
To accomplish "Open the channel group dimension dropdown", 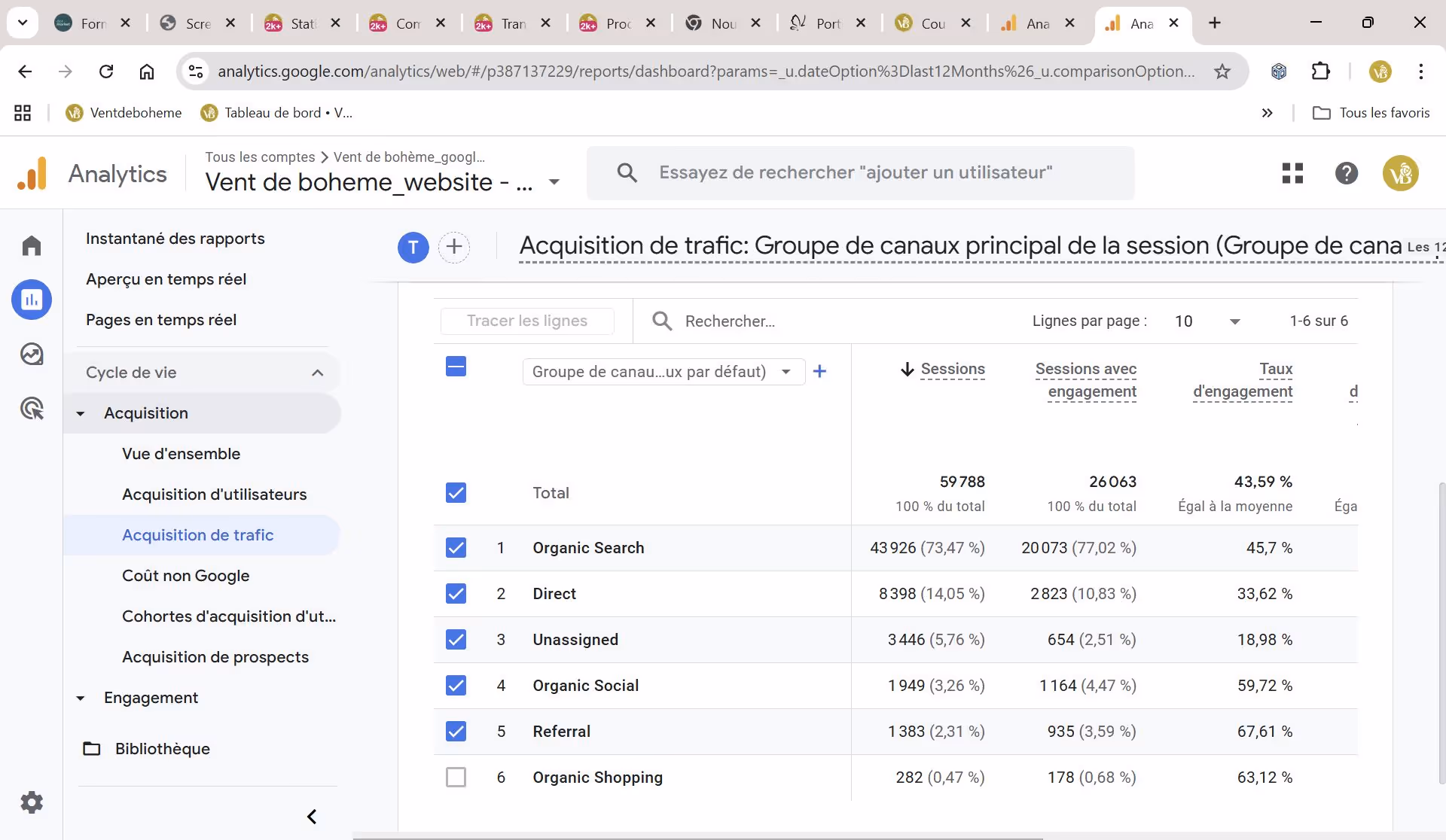I will [663, 371].
